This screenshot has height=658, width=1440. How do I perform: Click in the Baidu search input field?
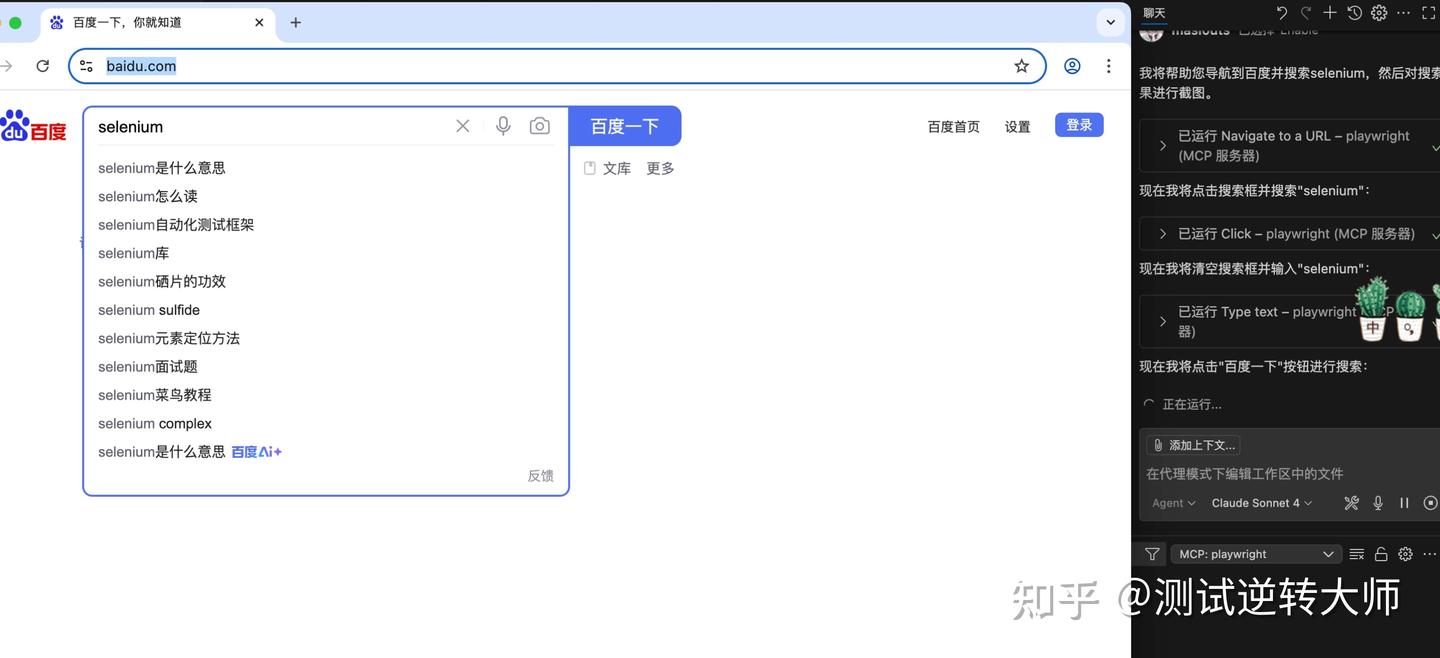[270, 127]
